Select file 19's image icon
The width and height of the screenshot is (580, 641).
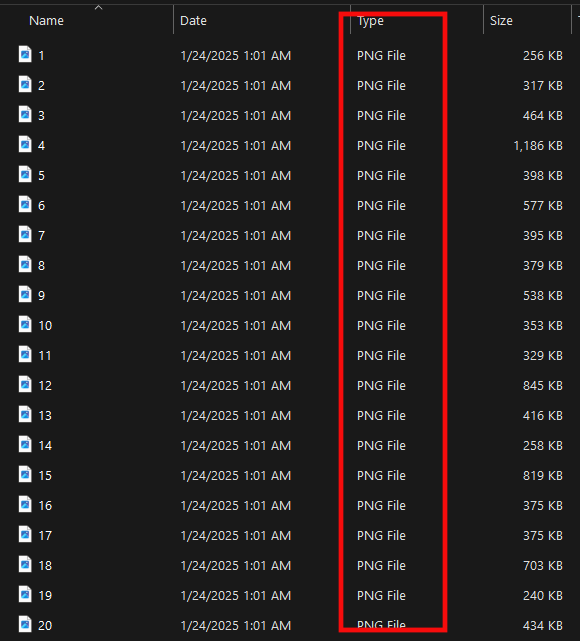(x=25, y=594)
